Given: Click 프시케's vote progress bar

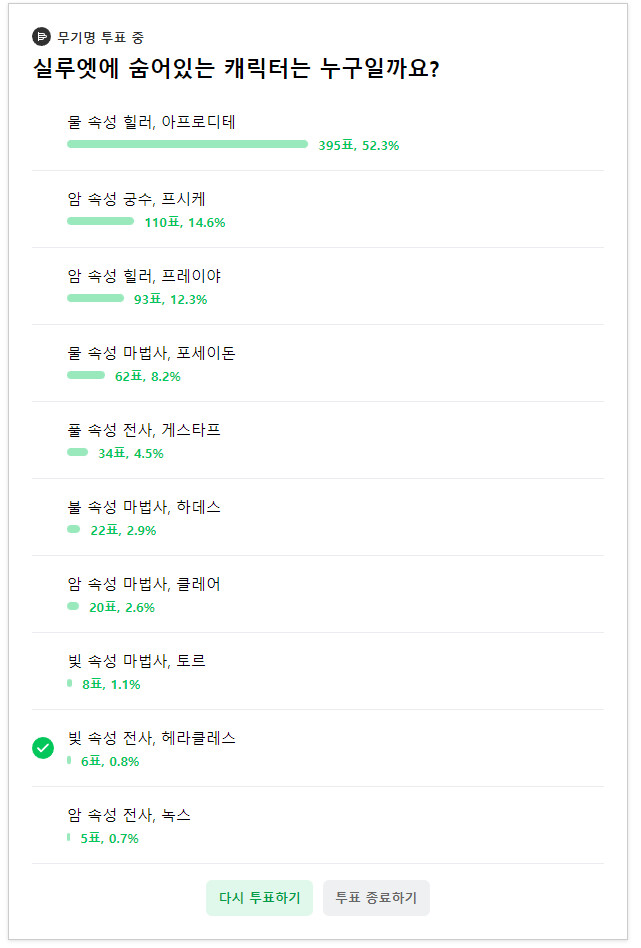Looking at the screenshot, I should pos(103,221).
